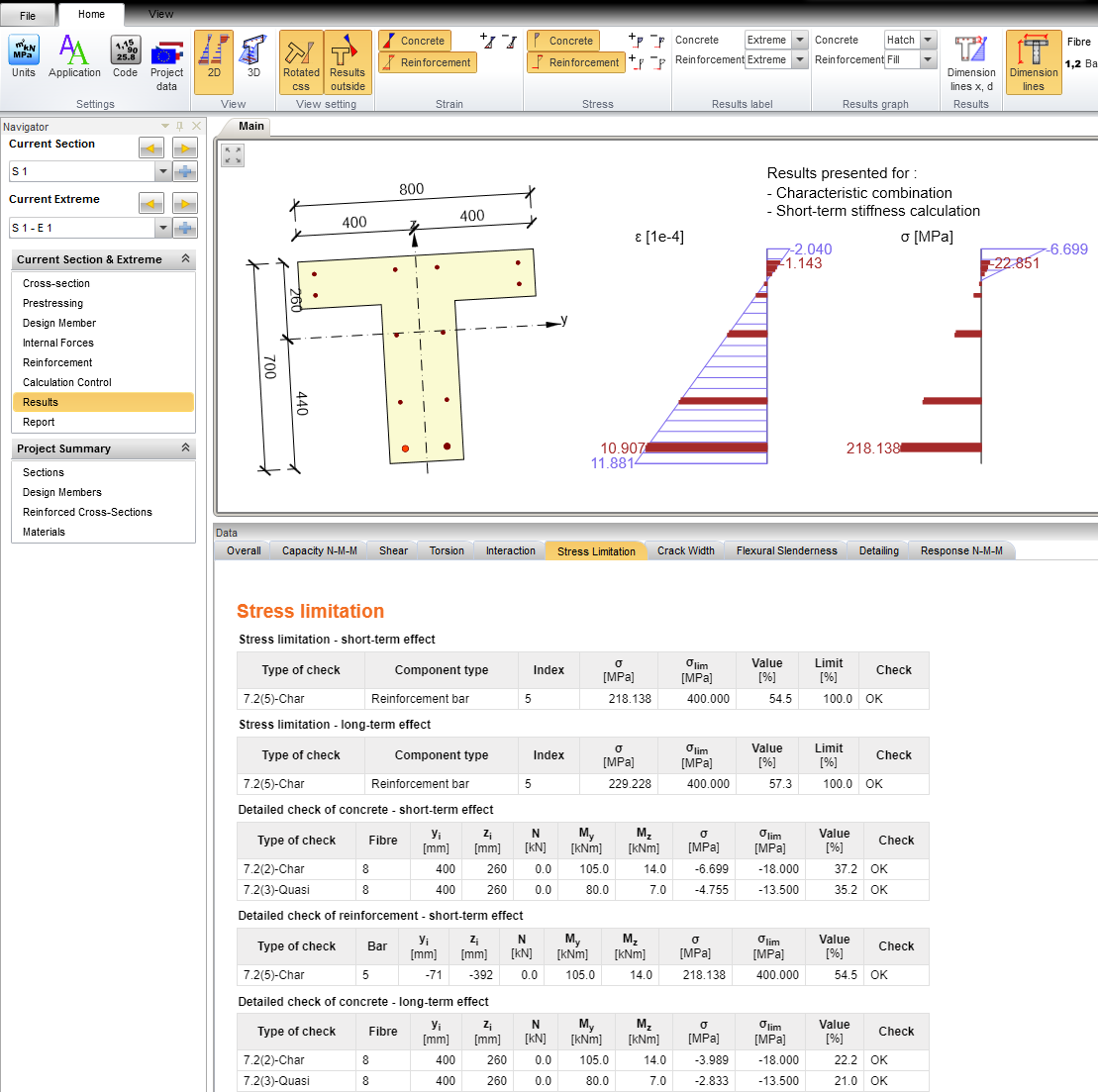
Task: Open the Units settings
Action: (x=24, y=57)
